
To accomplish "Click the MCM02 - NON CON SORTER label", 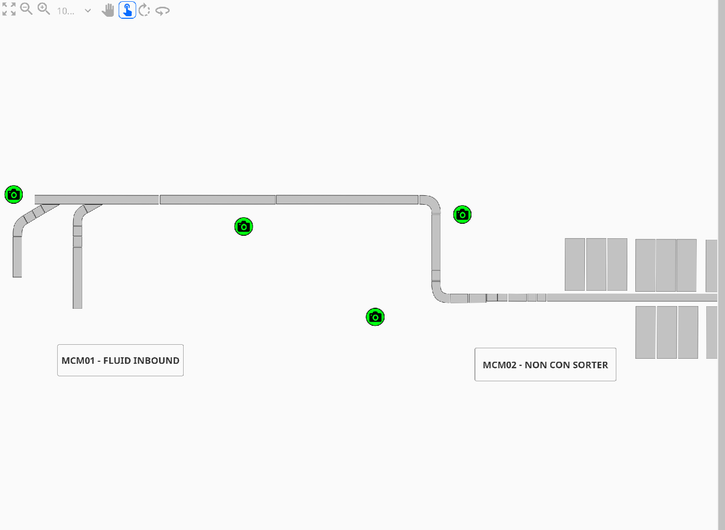I will coord(545,365).
